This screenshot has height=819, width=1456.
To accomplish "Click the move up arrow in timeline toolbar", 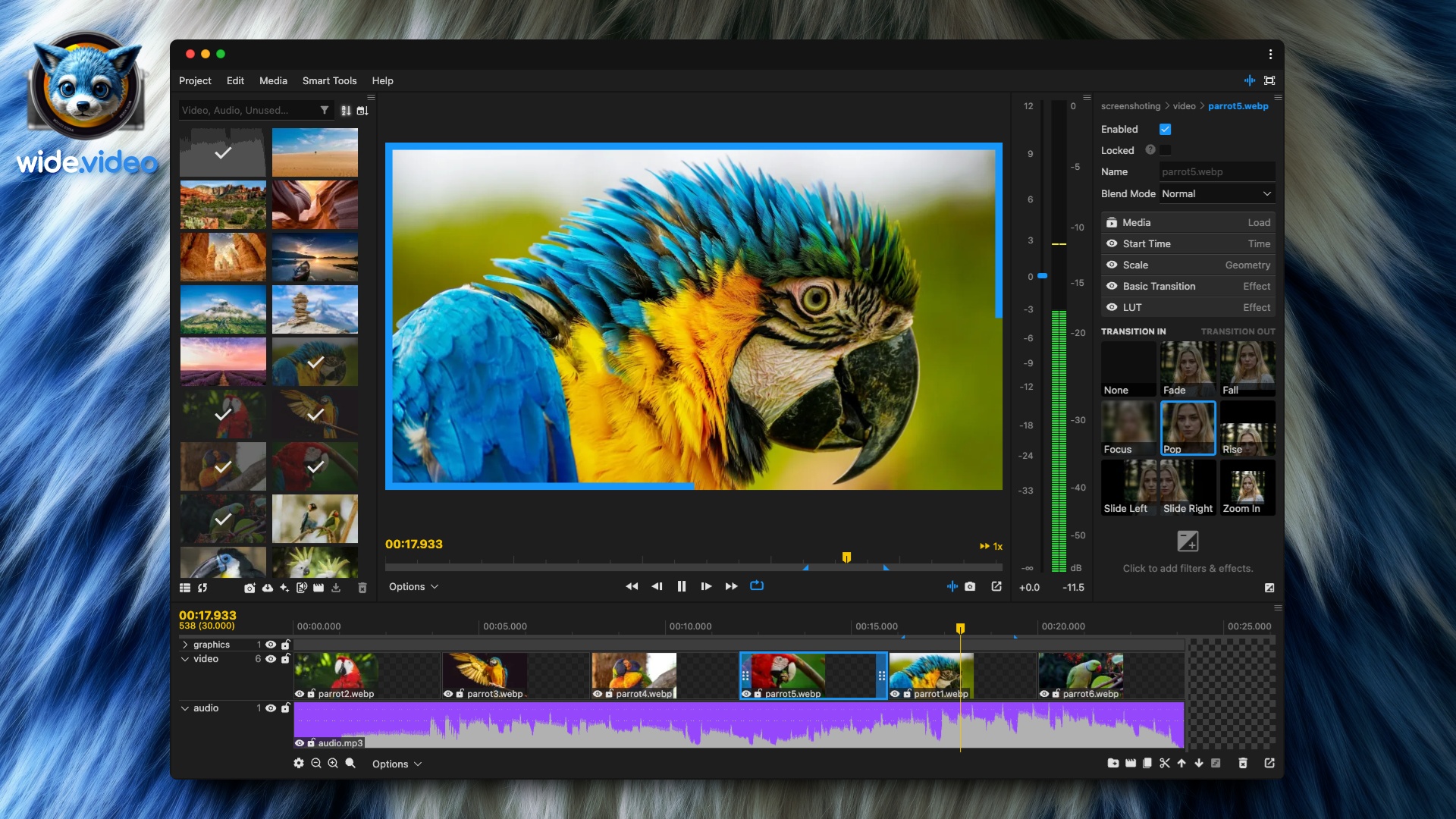I will [1181, 763].
